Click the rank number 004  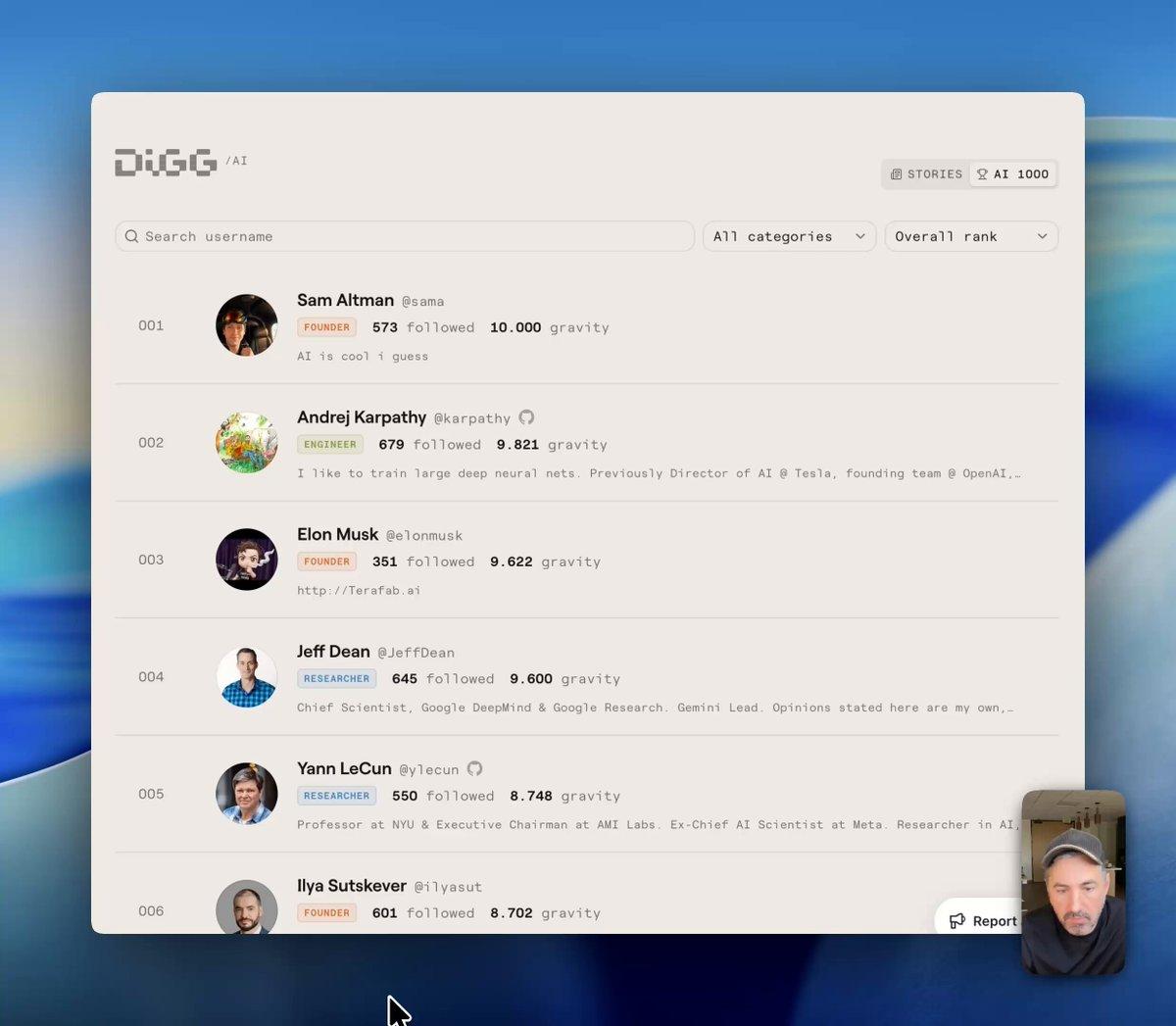151,676
